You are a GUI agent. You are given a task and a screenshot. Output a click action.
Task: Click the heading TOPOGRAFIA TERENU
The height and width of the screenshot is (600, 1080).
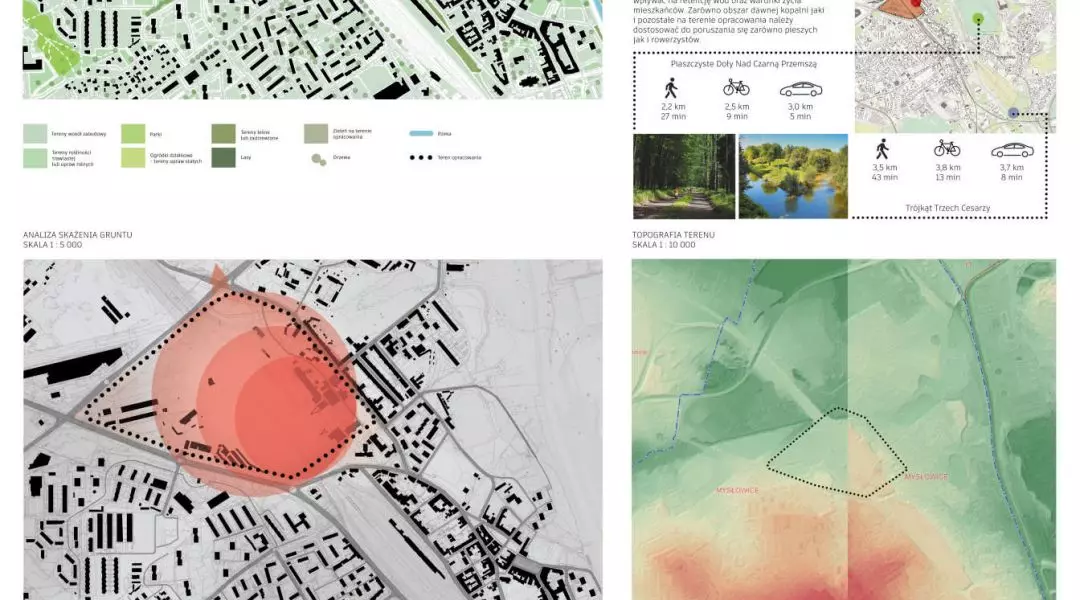(674, 235)
